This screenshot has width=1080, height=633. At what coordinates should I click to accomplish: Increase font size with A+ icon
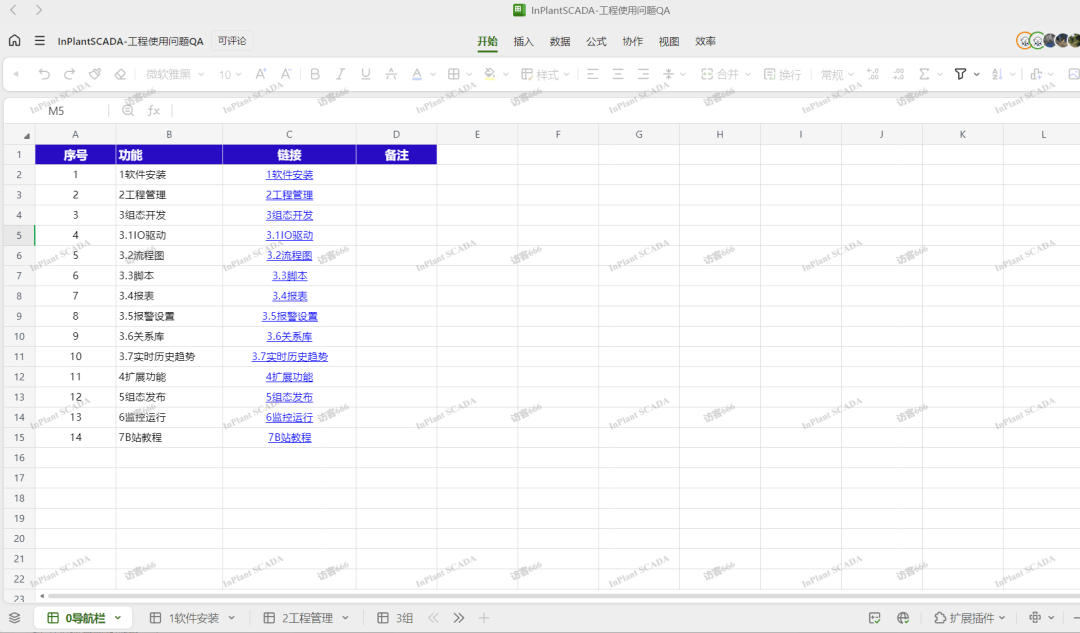click(x=261, y=74)
